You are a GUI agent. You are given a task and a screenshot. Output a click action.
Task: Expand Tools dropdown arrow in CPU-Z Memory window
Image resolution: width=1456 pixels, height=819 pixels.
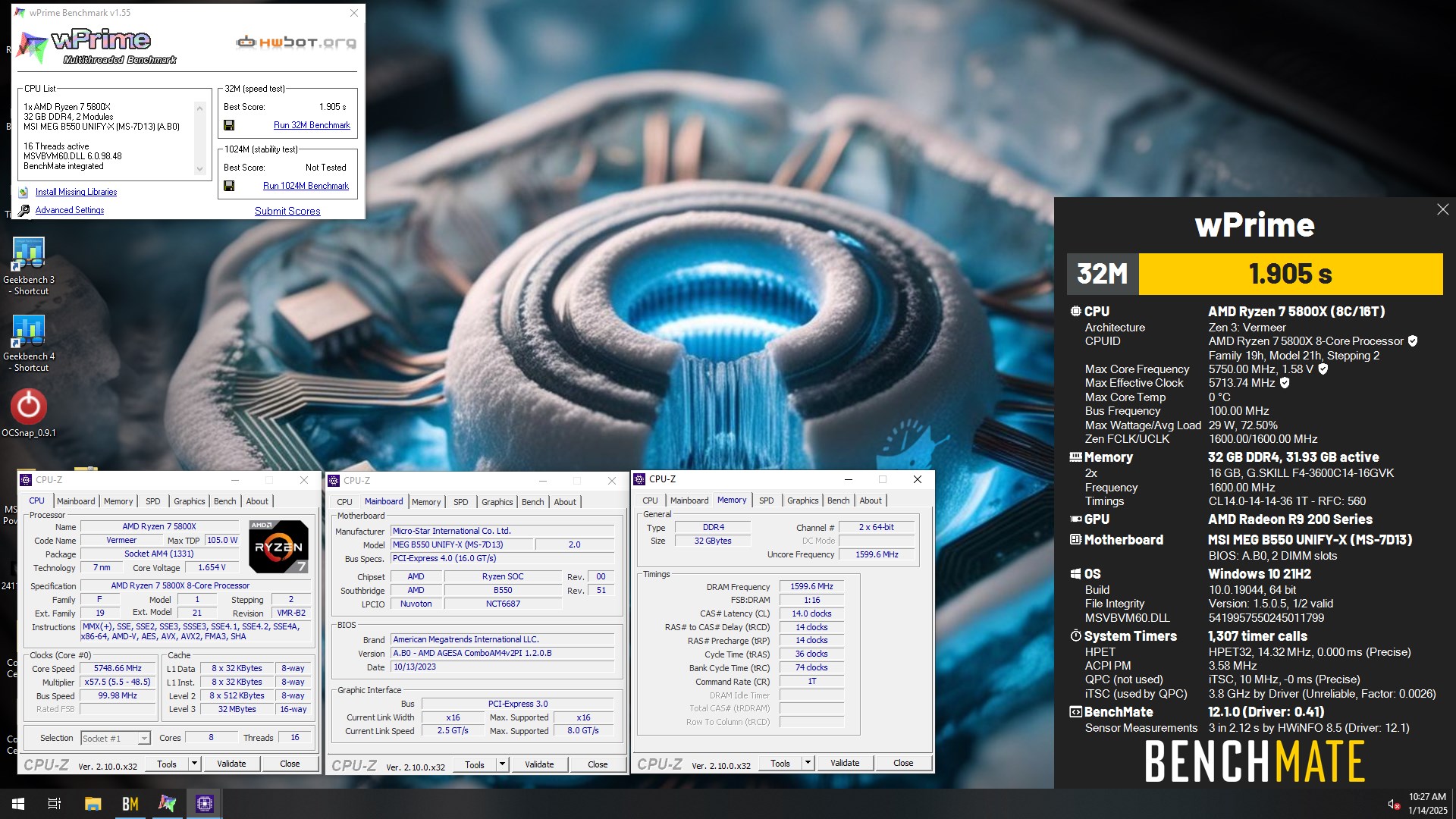coord(808,764)
